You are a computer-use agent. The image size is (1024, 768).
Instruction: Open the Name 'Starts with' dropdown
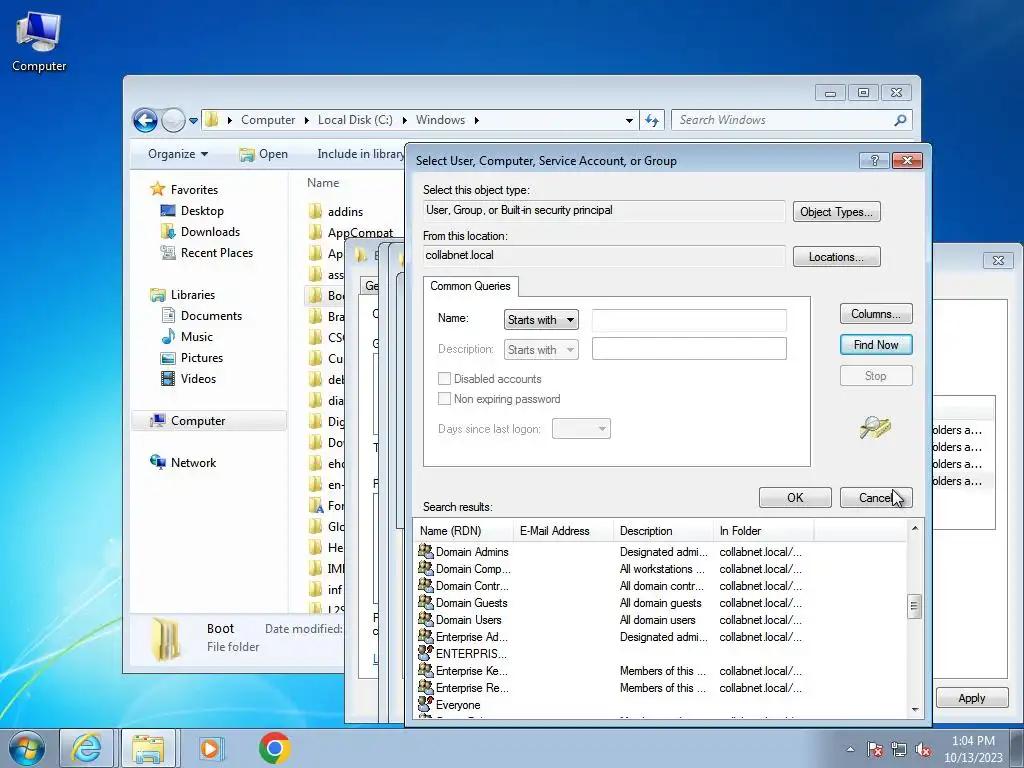click(541, 319)
